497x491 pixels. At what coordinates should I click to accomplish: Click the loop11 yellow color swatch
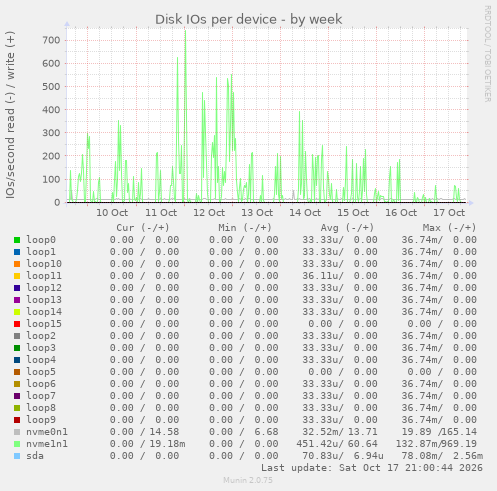[x=17, y=276]
